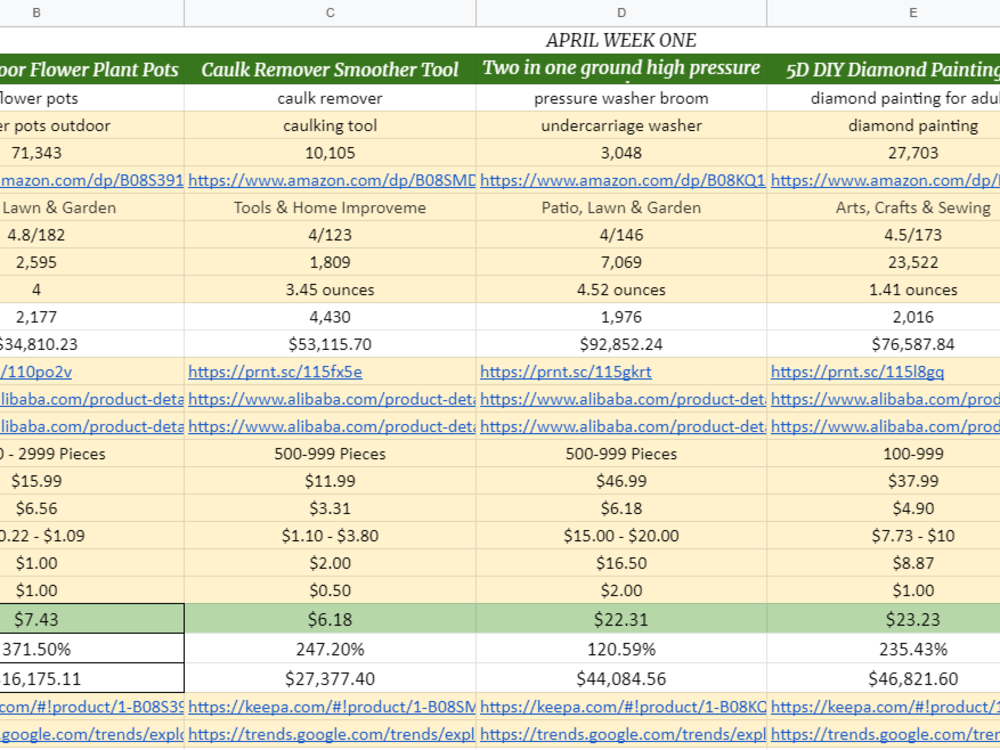Select the 'Tools & Home Improveme' category cell

click(330, 208)
